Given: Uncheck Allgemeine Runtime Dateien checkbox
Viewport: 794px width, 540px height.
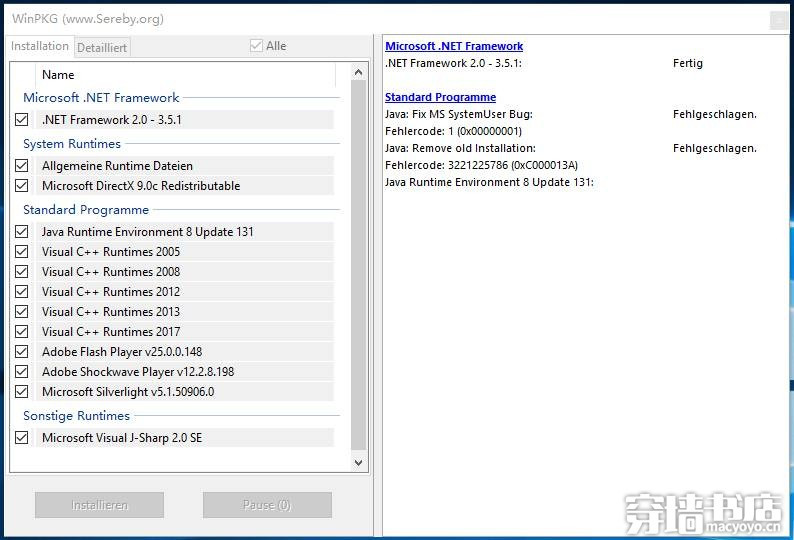Looking at the screenshot, I should (x=22, y=166).
